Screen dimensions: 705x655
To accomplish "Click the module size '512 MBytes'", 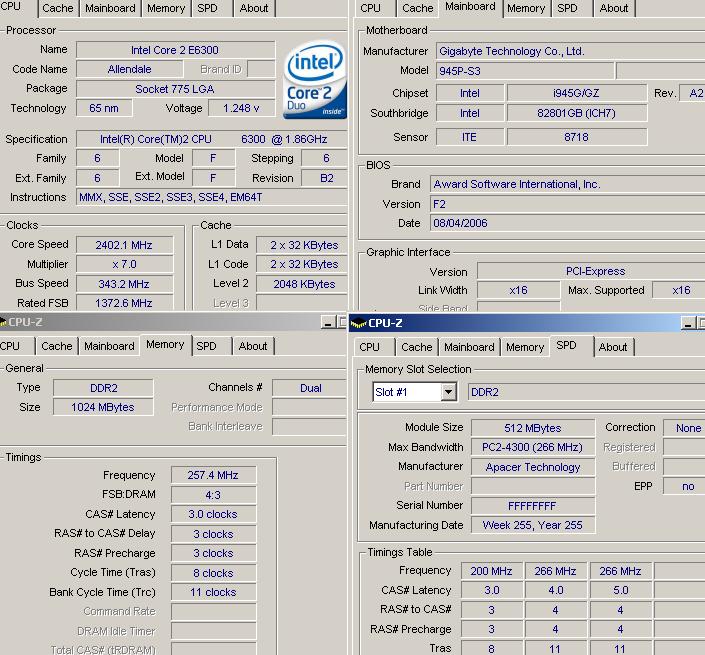I will pos(533,428).
